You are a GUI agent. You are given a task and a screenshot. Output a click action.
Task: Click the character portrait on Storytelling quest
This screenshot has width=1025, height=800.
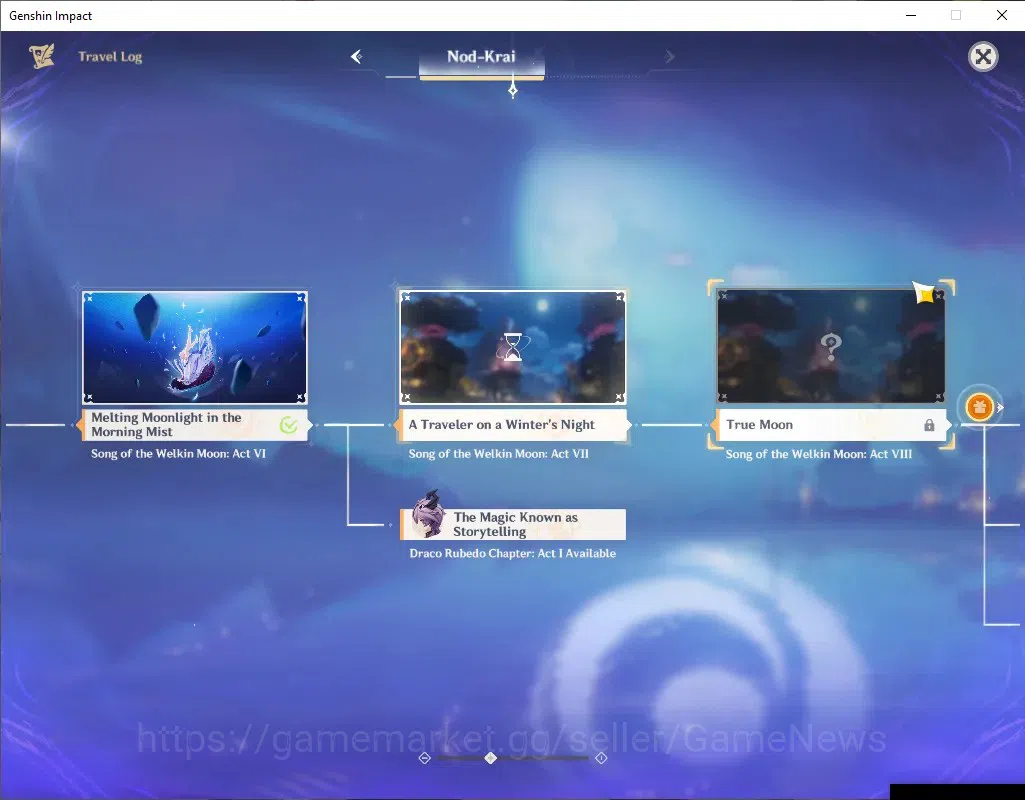click(x=429, y=516)
